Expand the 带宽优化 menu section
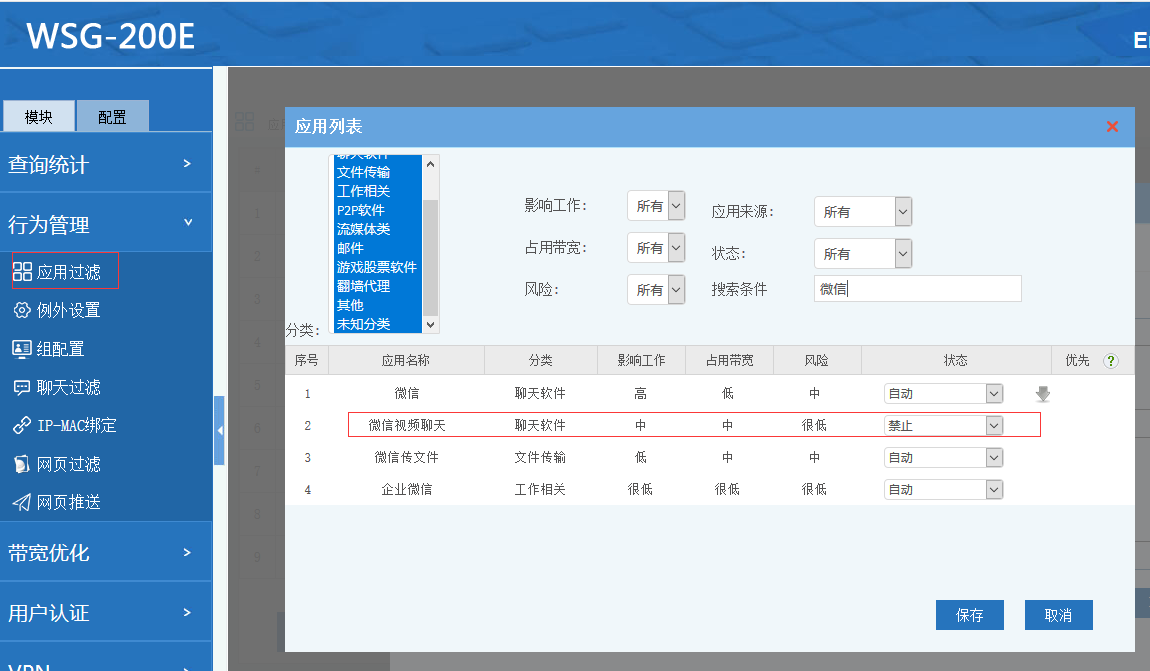This screenshot has height=671, width=1150. (105, 552)
